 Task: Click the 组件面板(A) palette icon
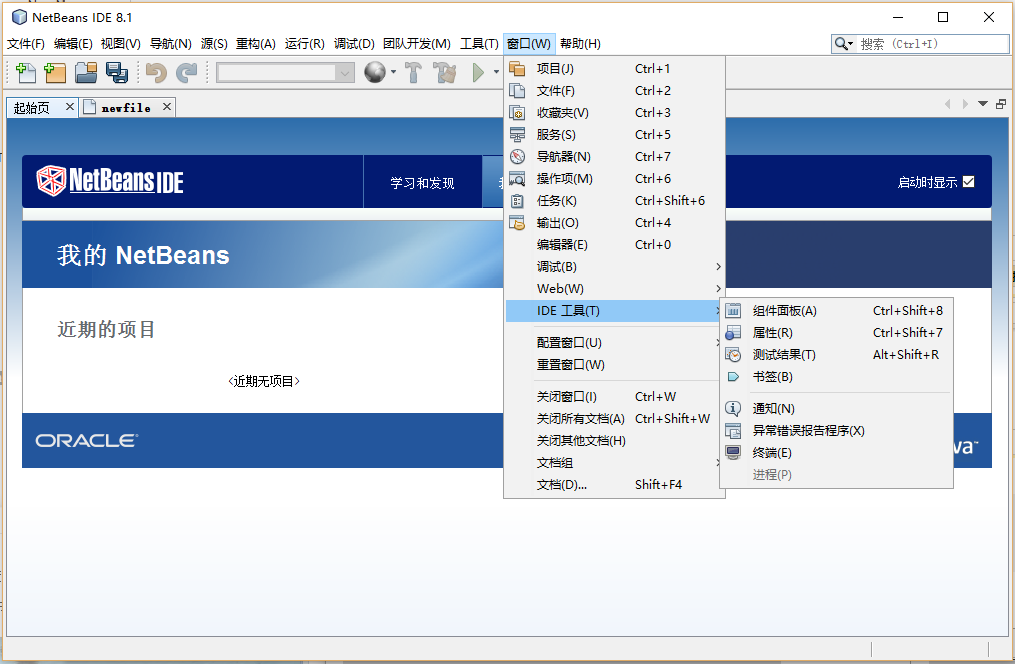[x=733, y=311]
